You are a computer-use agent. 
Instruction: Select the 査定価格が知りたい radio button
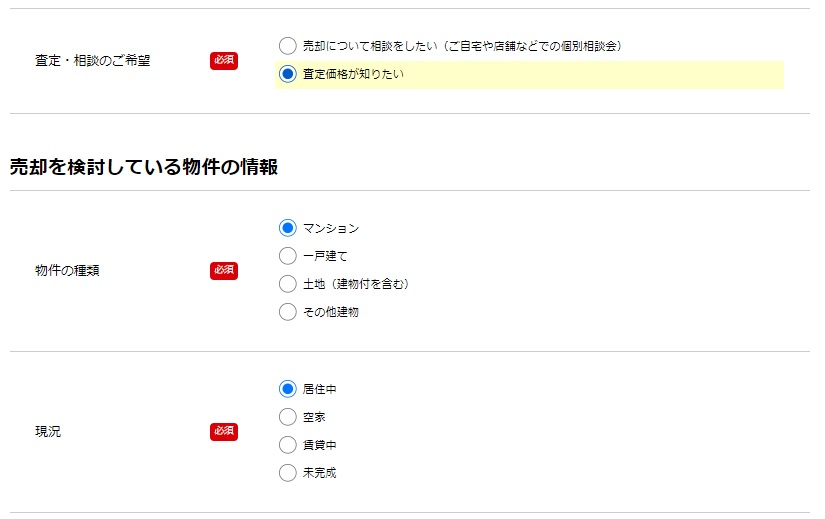[x=287, y=74]
